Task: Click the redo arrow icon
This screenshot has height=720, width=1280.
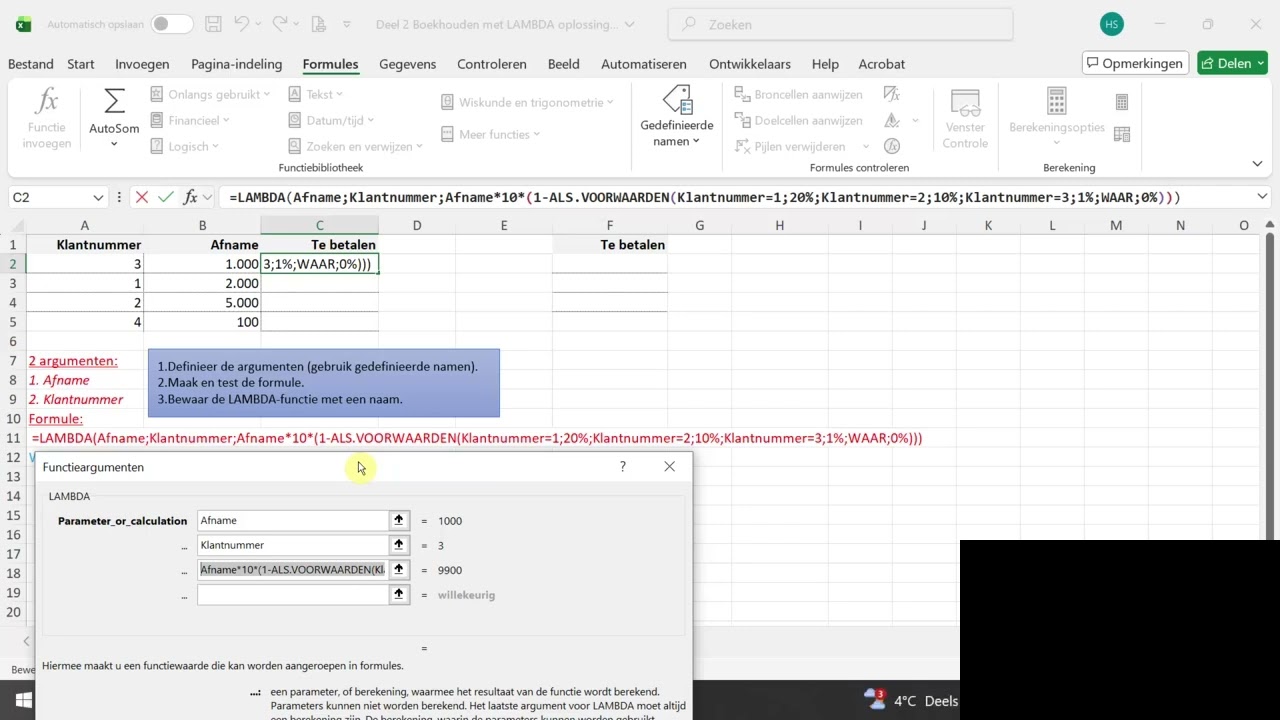Action: pos(280,24)
